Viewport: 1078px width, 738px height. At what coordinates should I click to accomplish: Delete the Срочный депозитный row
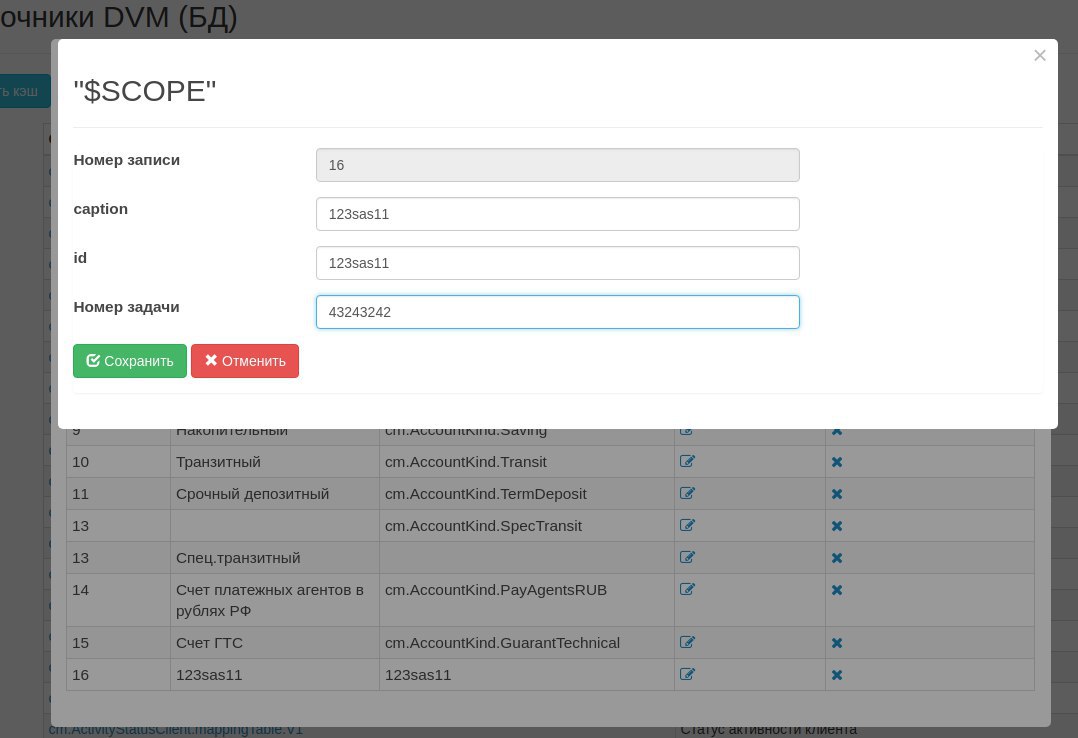[837, 494]
